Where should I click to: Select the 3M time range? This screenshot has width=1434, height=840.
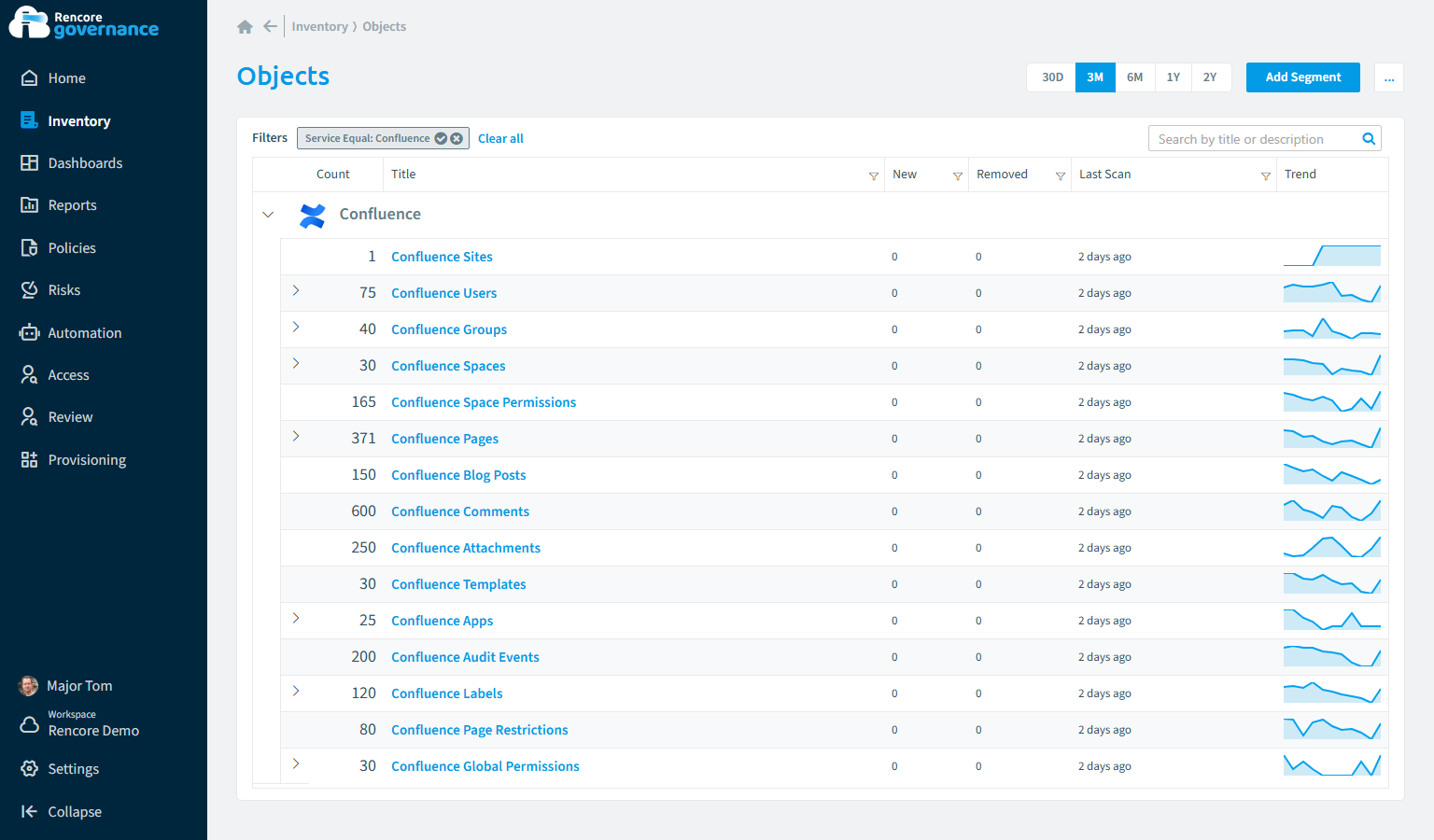click(x=1095, y=77)
